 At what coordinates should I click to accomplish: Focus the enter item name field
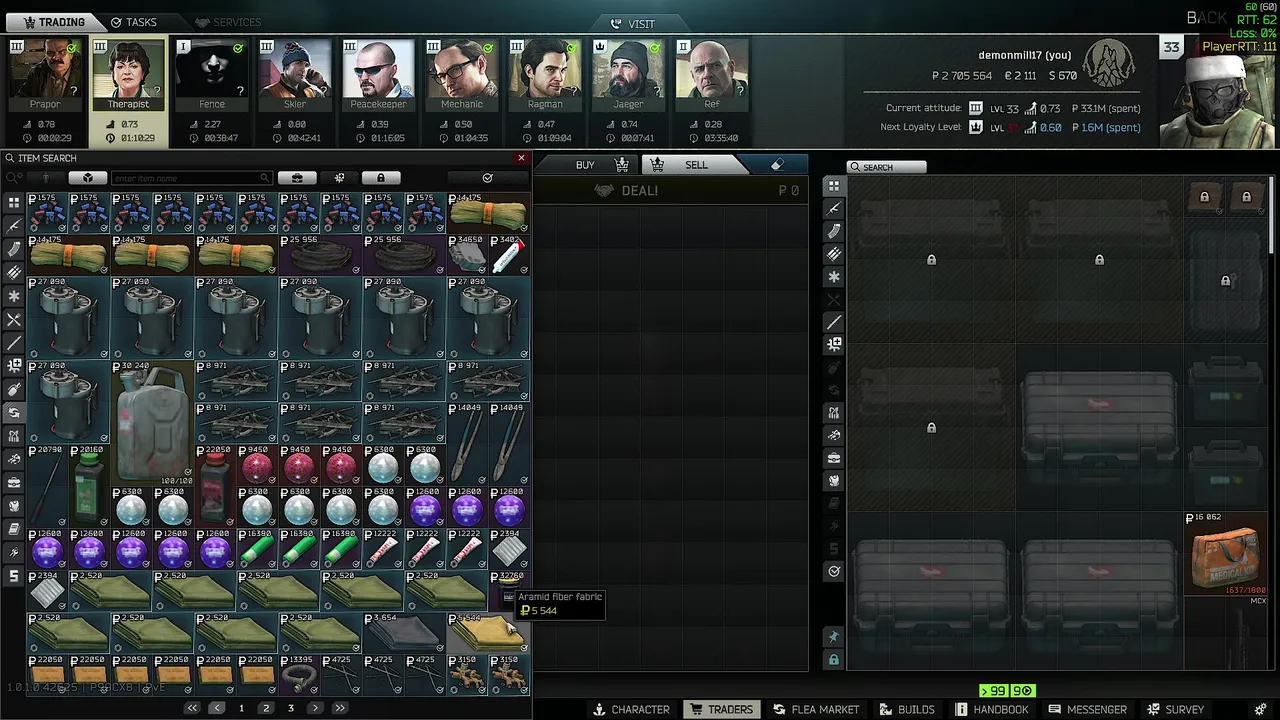point(190,178)
